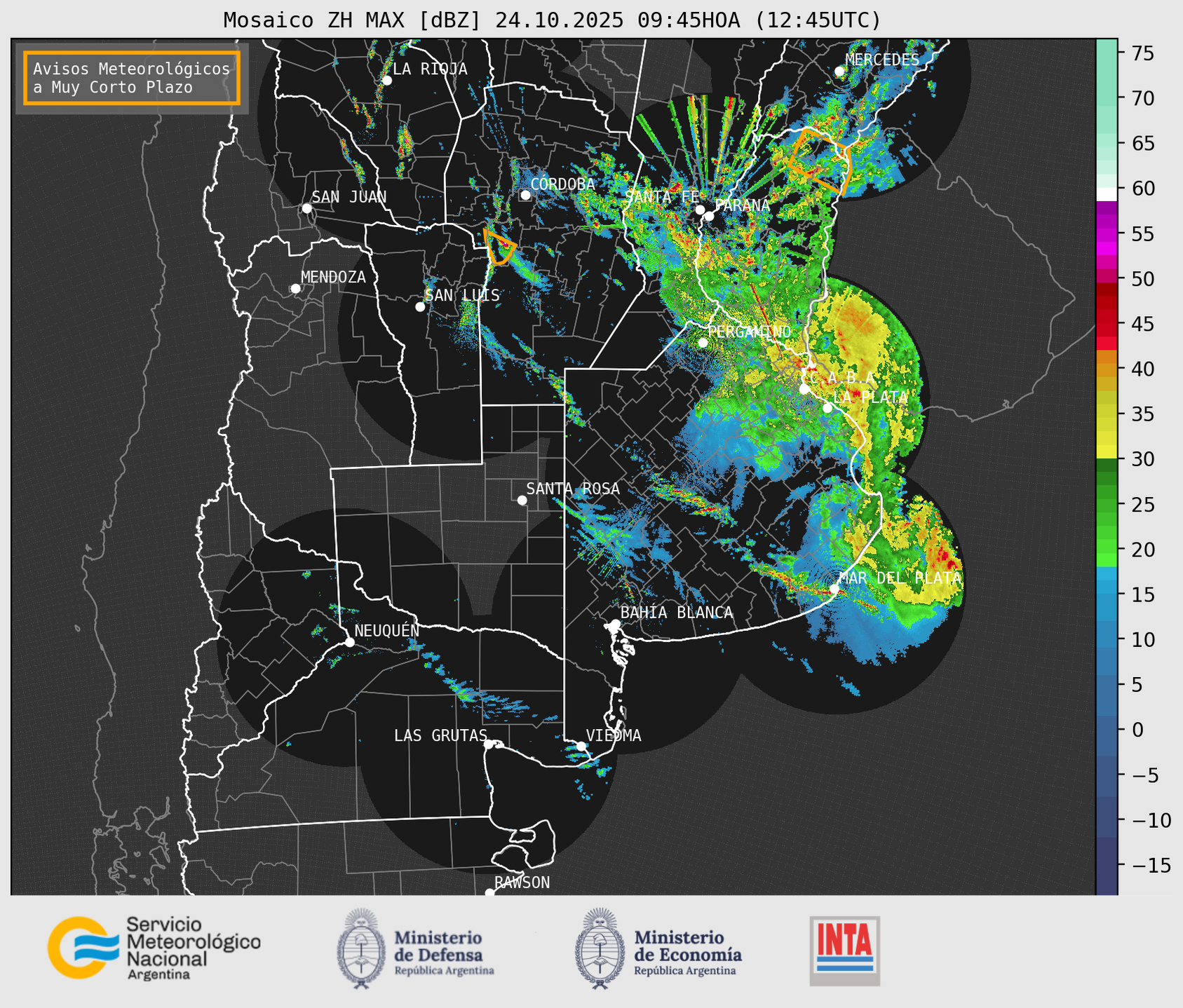Click the SAN LUIS city label
This screenshot has width=1183, height=1008.
462,295
